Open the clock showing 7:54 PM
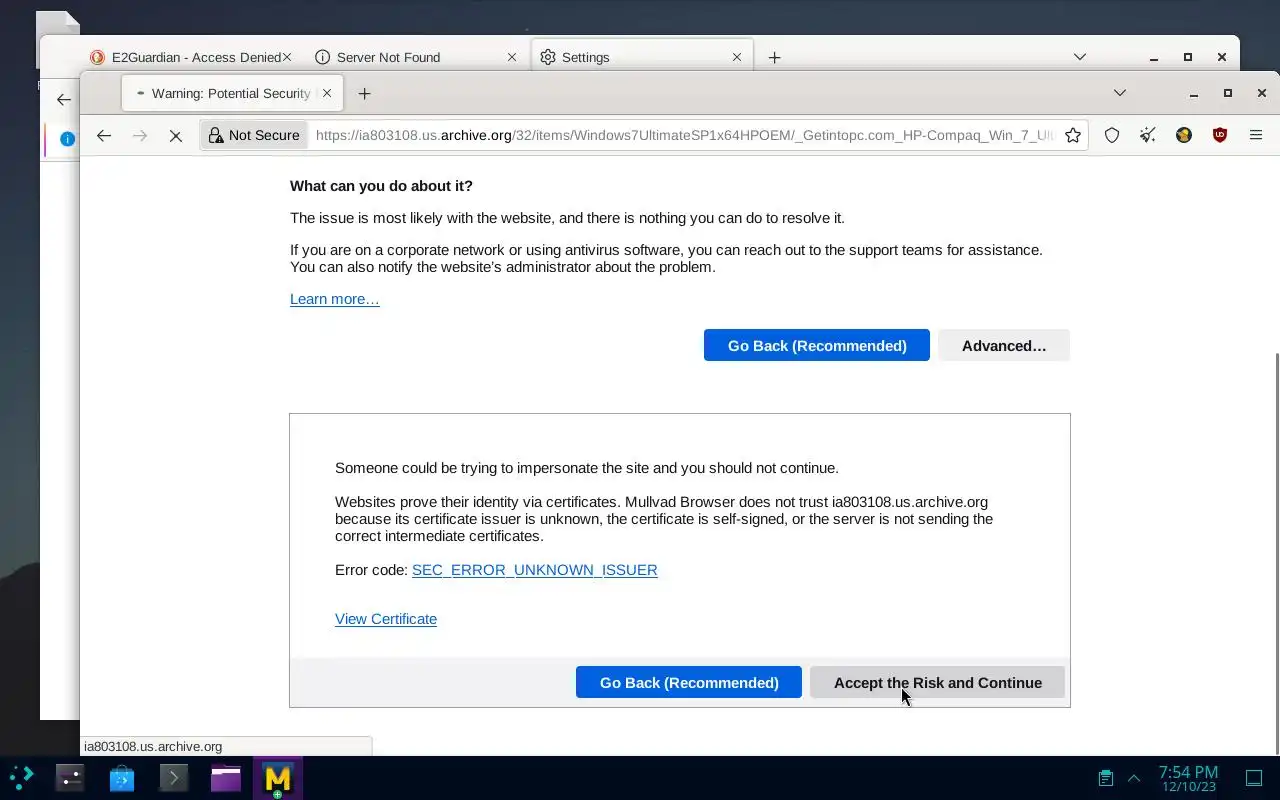This screenshot has height=800, width=1280. (x=1188, y=778)
